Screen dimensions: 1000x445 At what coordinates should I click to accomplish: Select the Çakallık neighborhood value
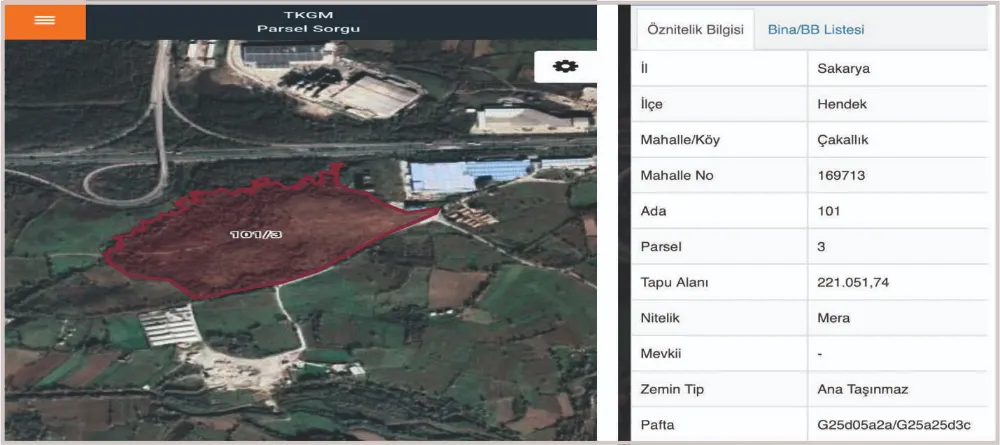click(843, 140)
